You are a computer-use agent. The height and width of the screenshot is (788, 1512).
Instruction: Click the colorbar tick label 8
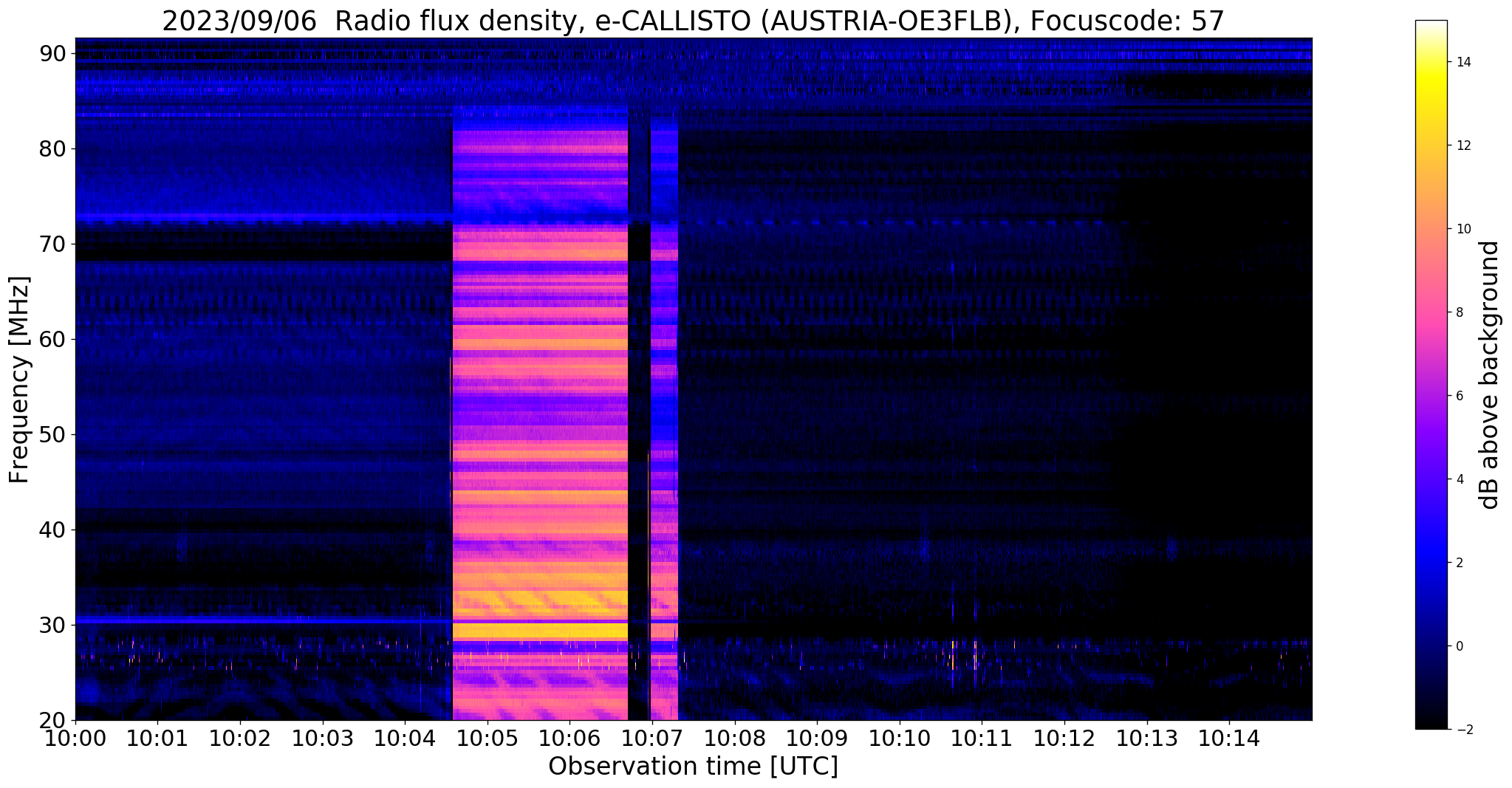click(x=1459, y=312)
